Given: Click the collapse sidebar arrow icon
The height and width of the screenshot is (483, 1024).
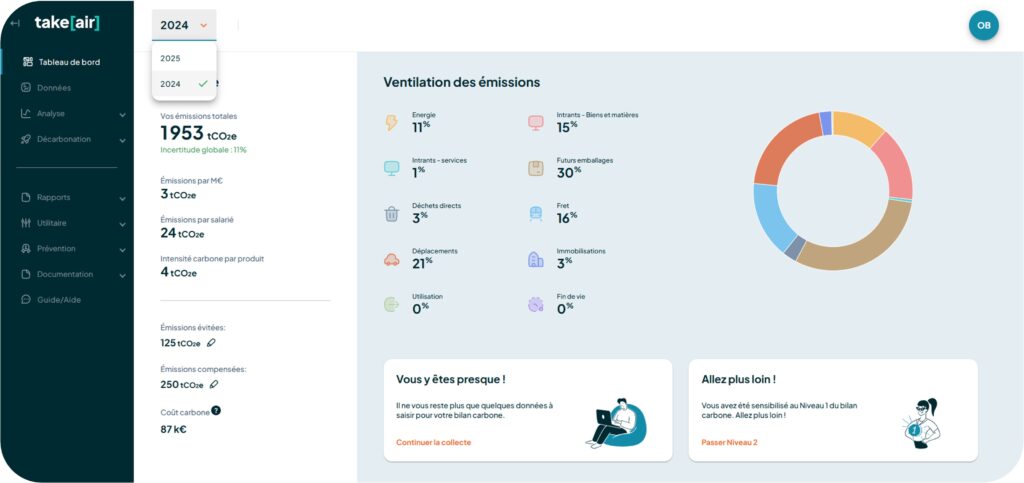Looking at the screenshot, I should click(14, 23).
